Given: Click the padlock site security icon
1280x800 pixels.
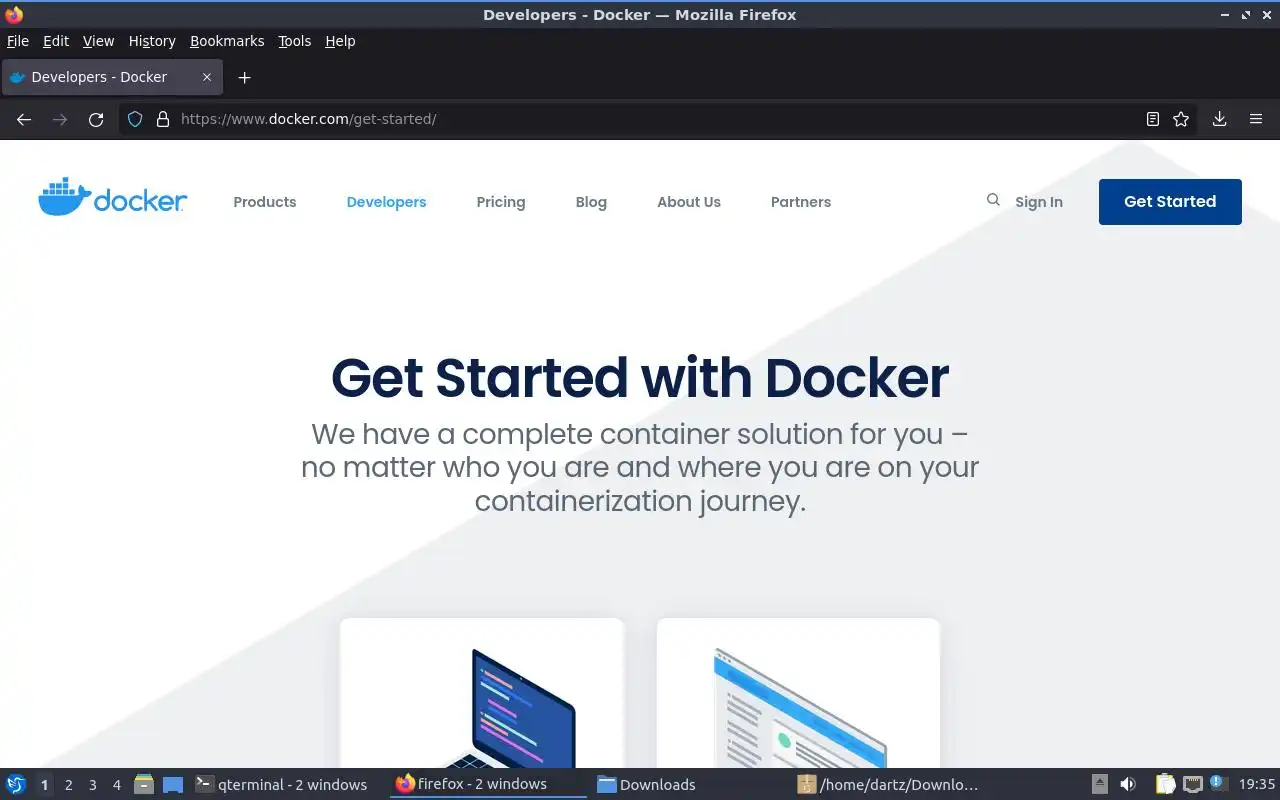Looking at the screenshot, I should tap(163, 119).
